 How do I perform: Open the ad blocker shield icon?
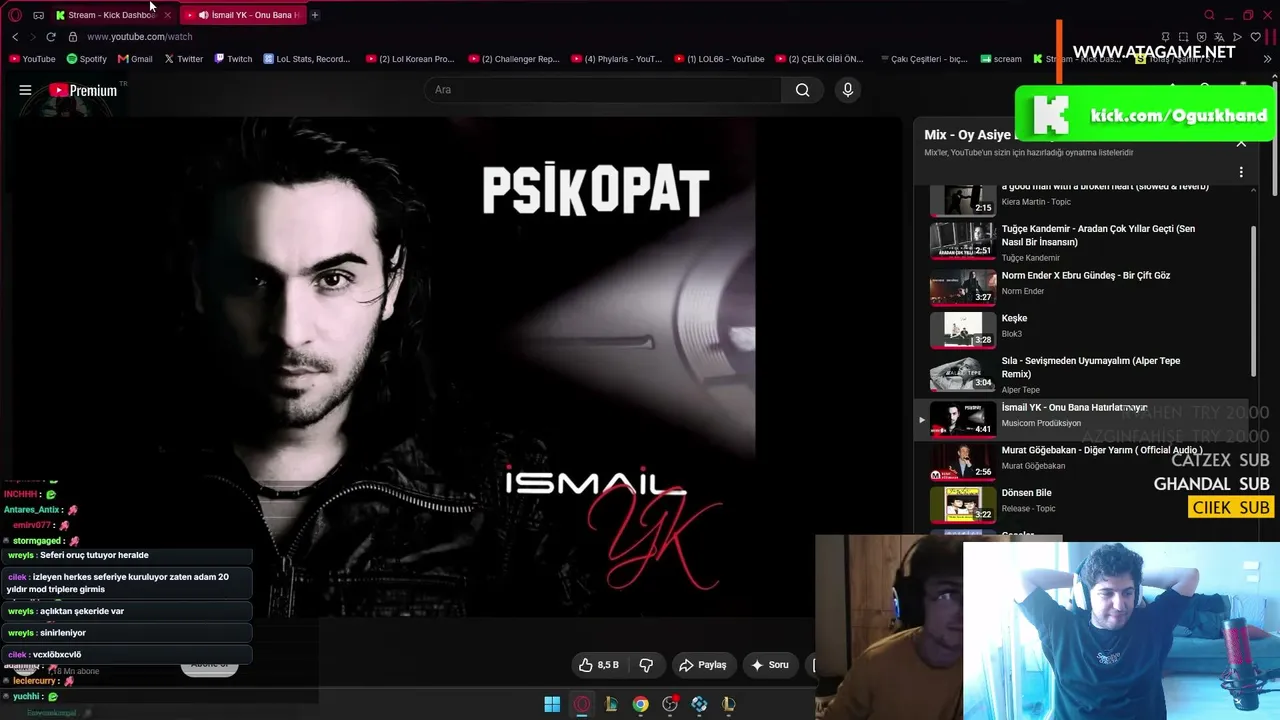[x=1200, y=37]
